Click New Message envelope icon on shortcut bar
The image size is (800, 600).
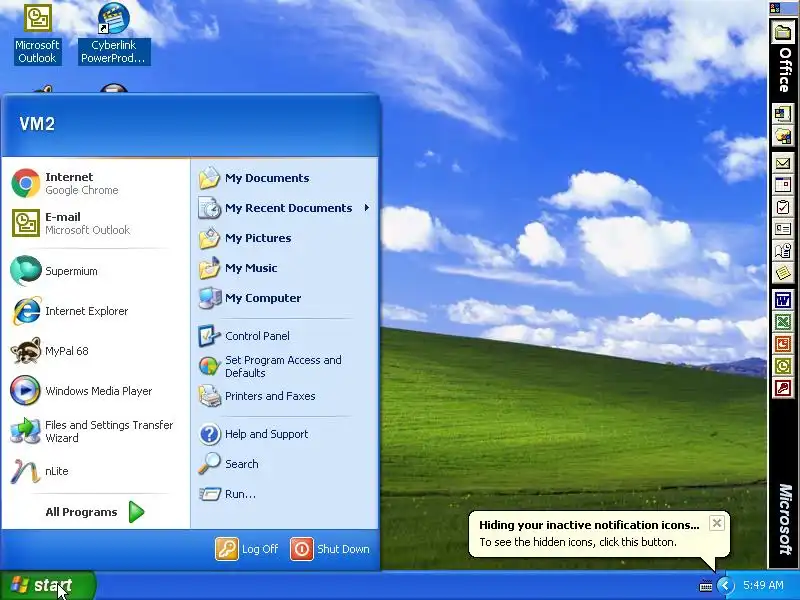[x=783, y=163]
